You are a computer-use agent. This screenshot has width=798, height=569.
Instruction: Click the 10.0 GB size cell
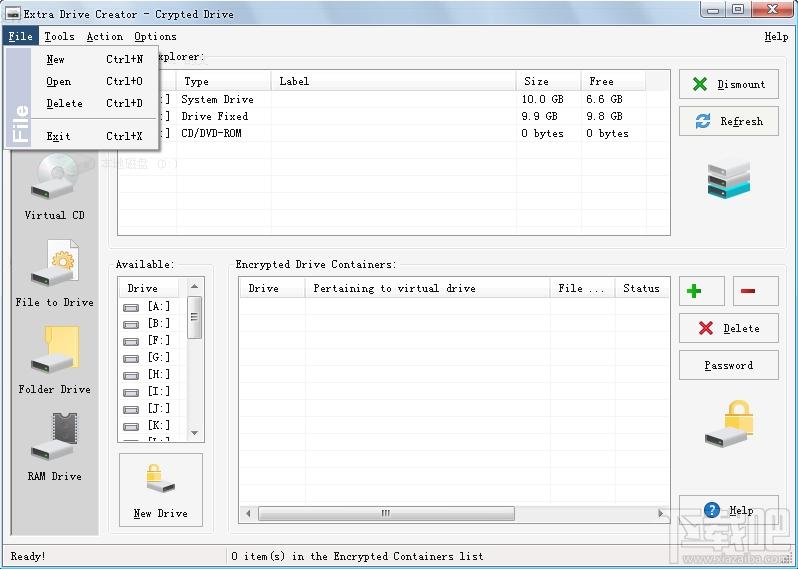[x=543, y=99]
